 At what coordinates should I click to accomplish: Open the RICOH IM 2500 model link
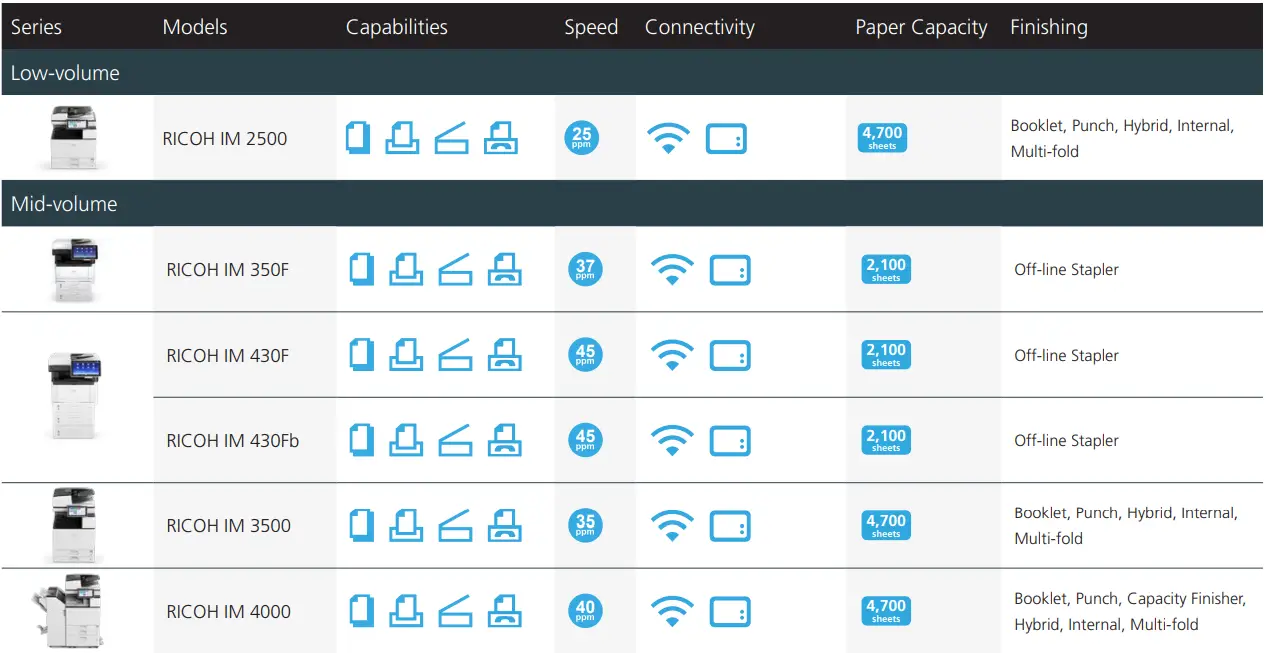[225, 139]
